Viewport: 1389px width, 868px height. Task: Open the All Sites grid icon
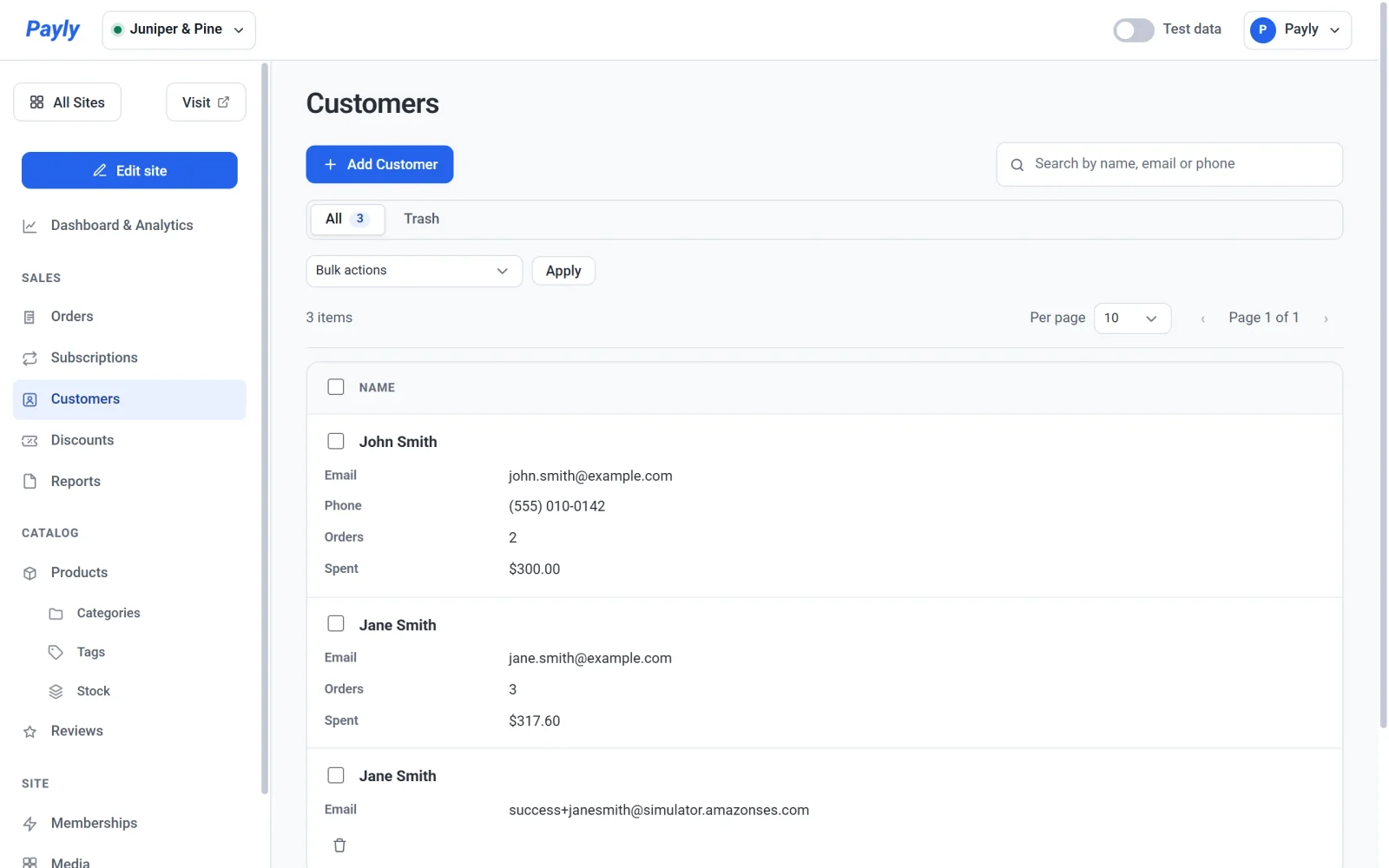(36, 102)
